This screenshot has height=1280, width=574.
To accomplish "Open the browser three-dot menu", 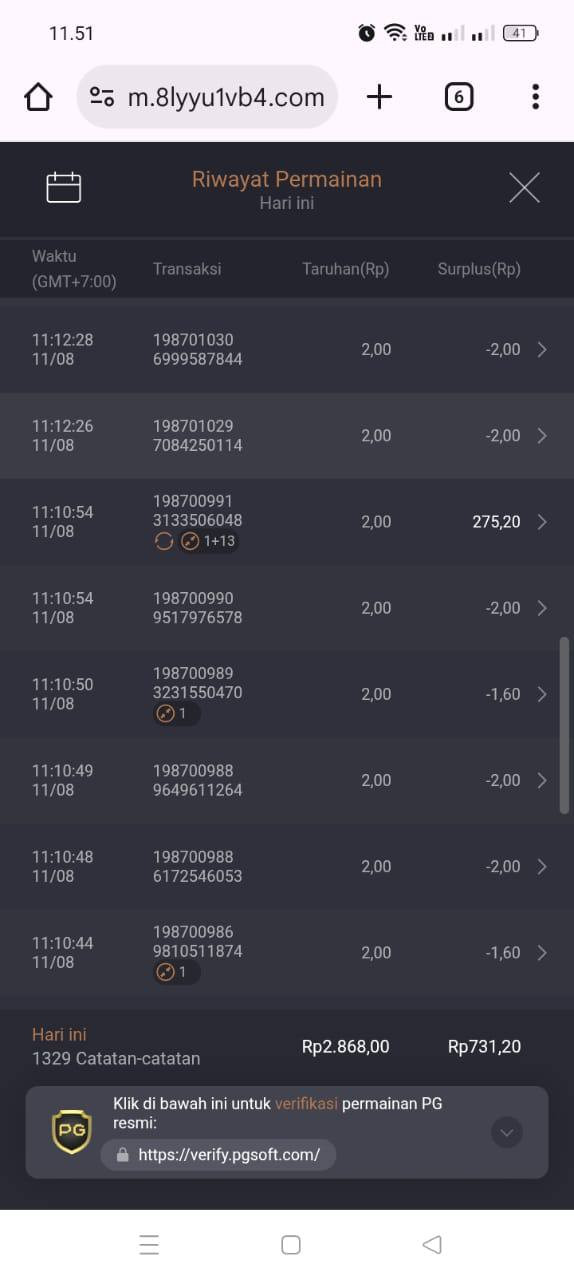I will [x=535, y=97].
